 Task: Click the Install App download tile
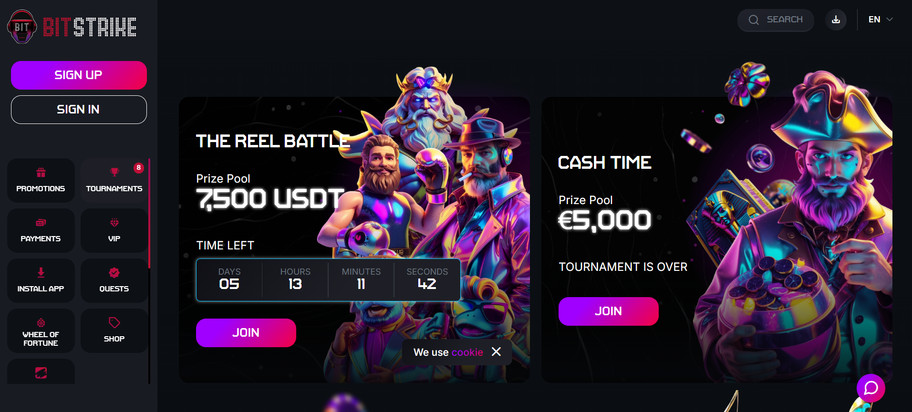coord(41,280)
